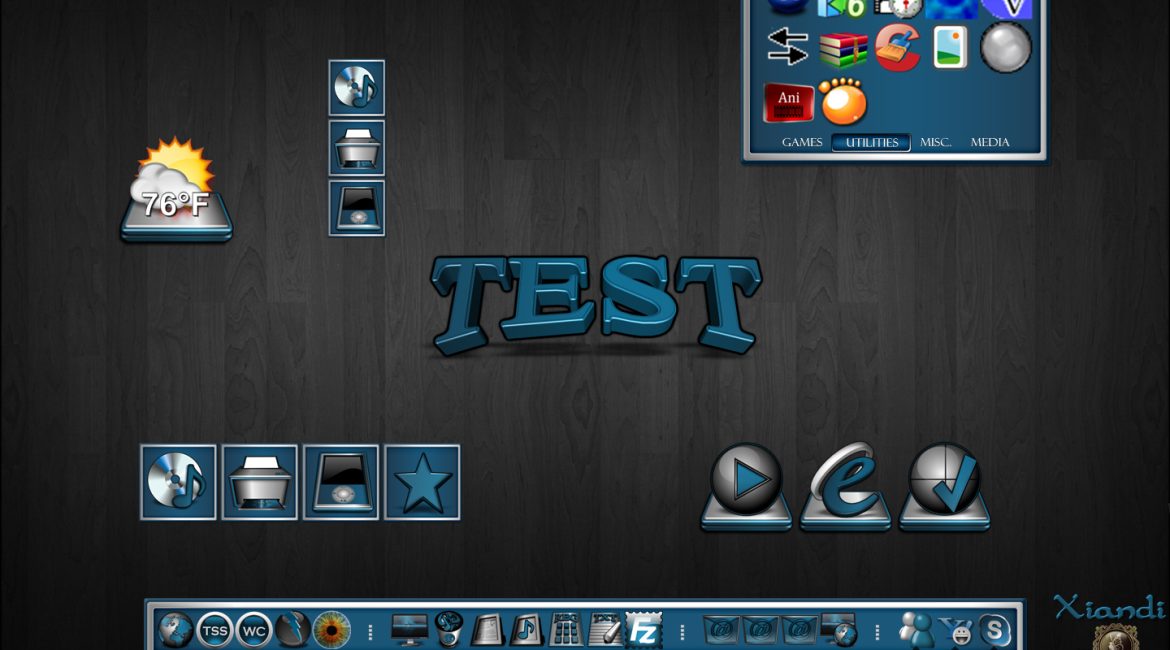
Task: Click the red Ani icon
Action: click(x=789, y=101)
